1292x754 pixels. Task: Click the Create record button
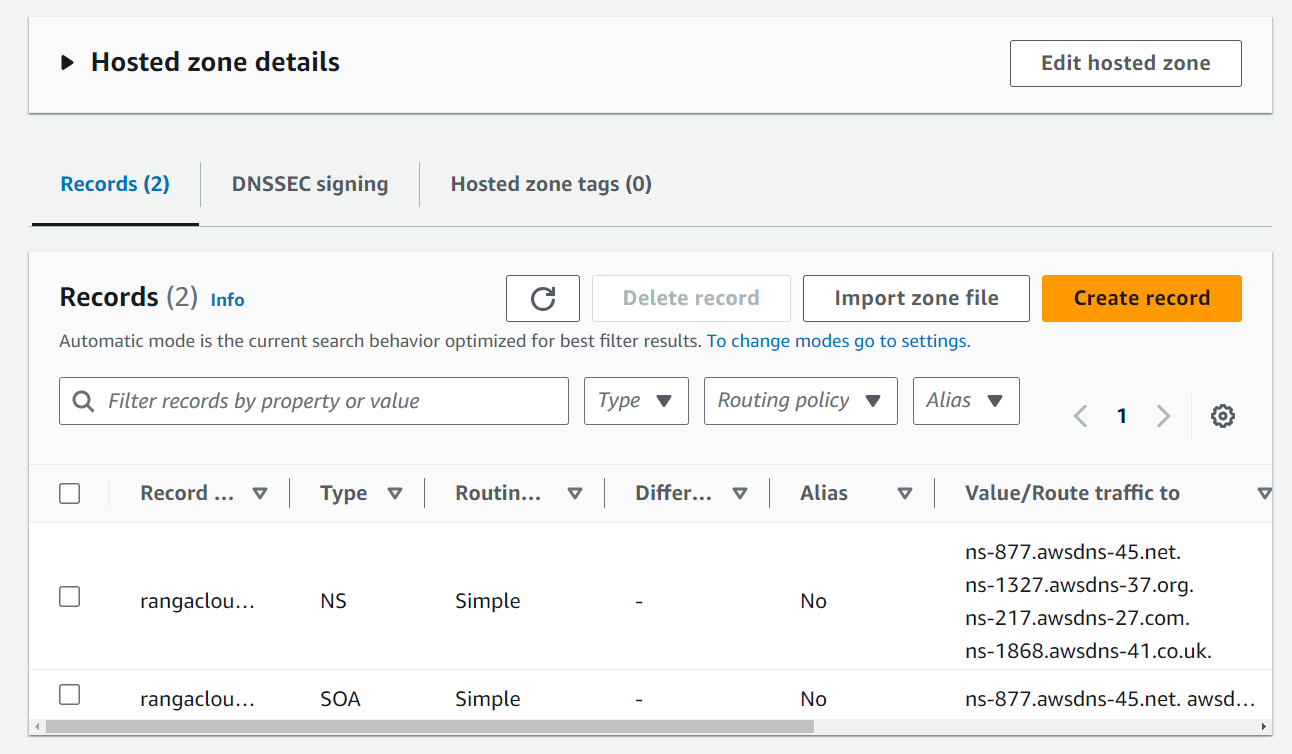point(1141,297)
